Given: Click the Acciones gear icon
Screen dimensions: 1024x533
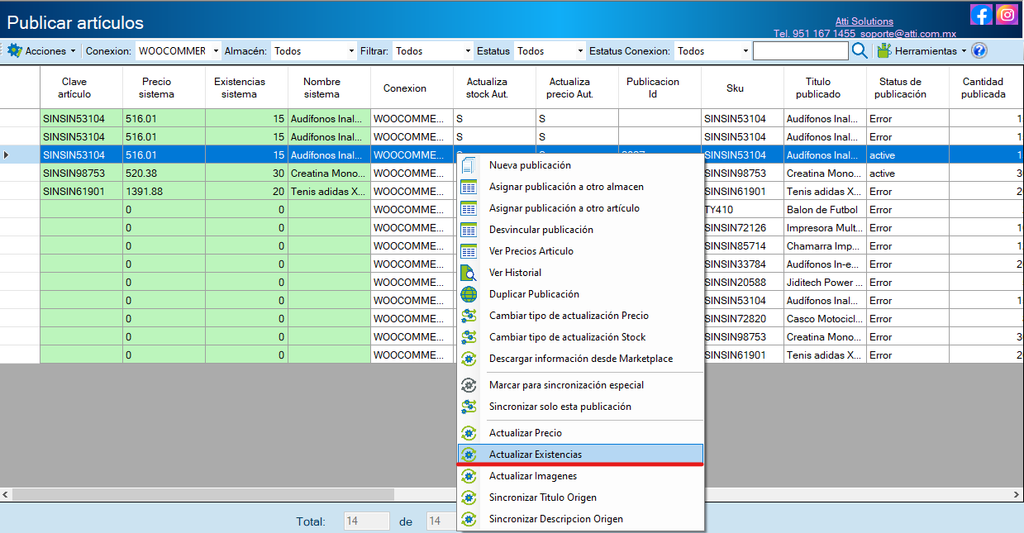Looking at the screenshot, I should click(x=14, y=51).
